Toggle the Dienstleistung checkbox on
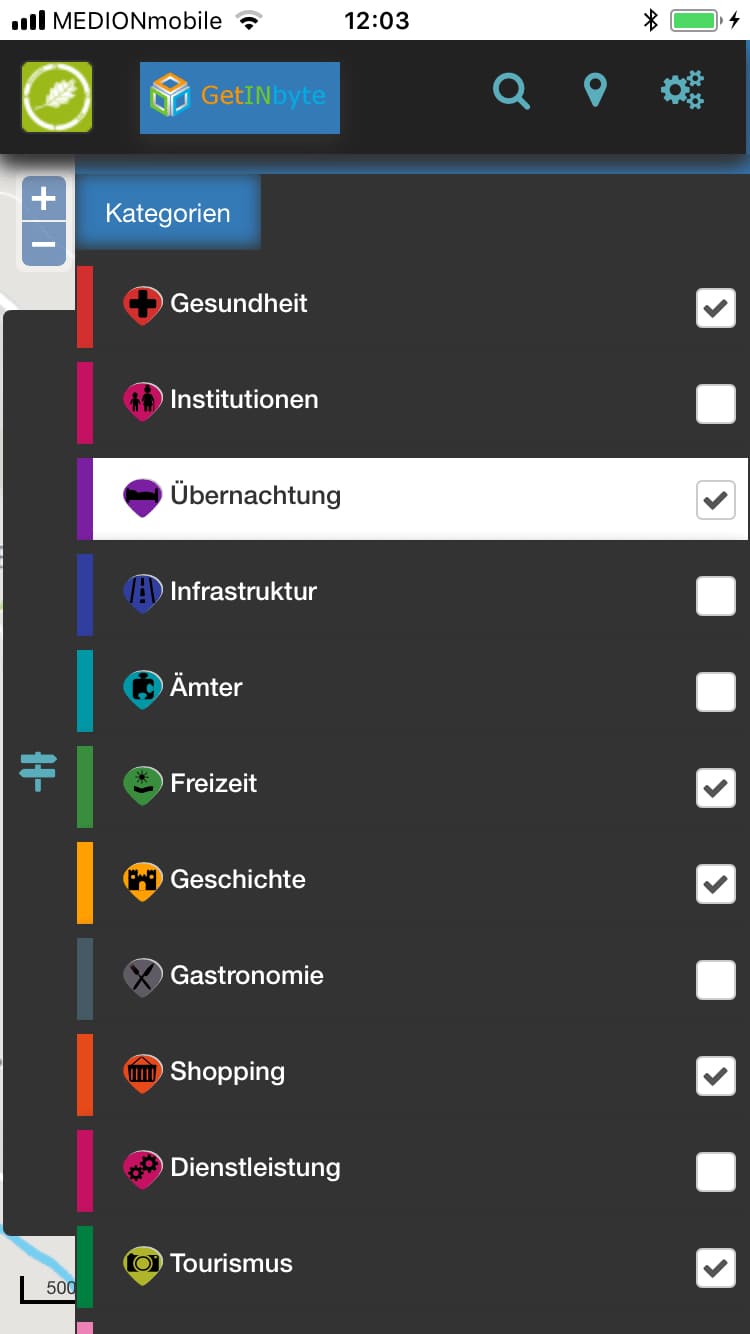750x1334 pixels. click(715, 1172)
